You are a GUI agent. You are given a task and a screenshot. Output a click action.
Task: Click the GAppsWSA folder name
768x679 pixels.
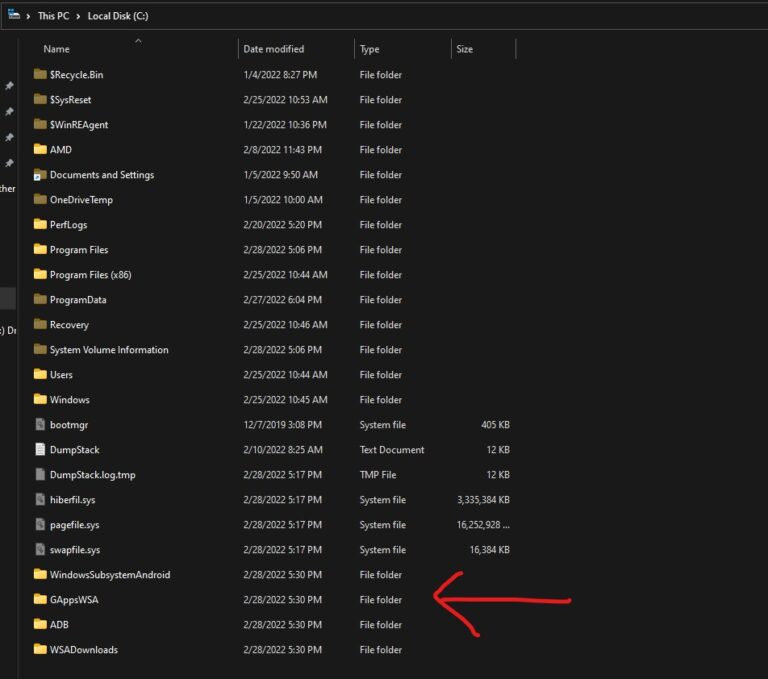pos(74,600)
